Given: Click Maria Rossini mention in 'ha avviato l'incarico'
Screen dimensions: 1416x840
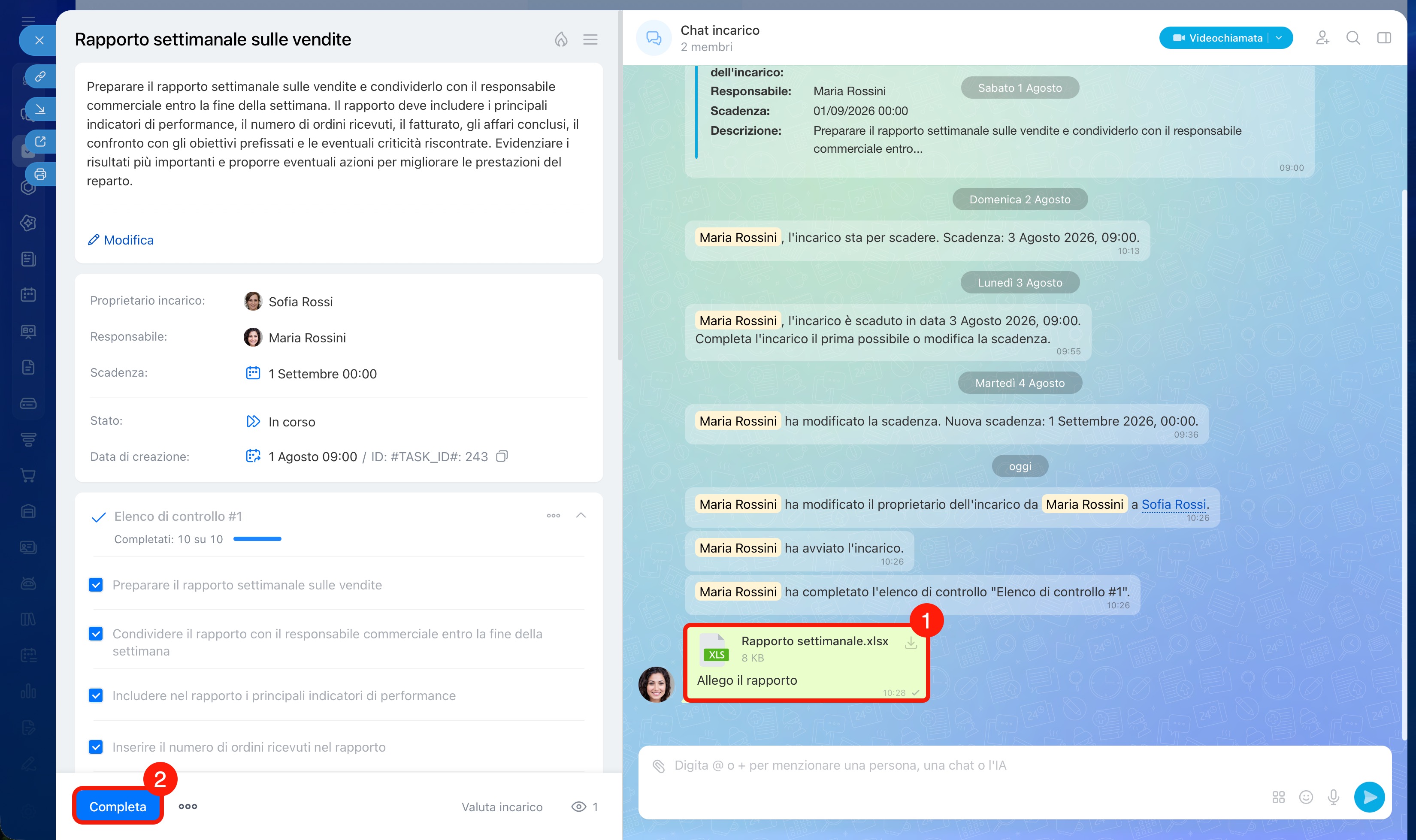Looking at the screenshot, I should click(x=738, y=548).
